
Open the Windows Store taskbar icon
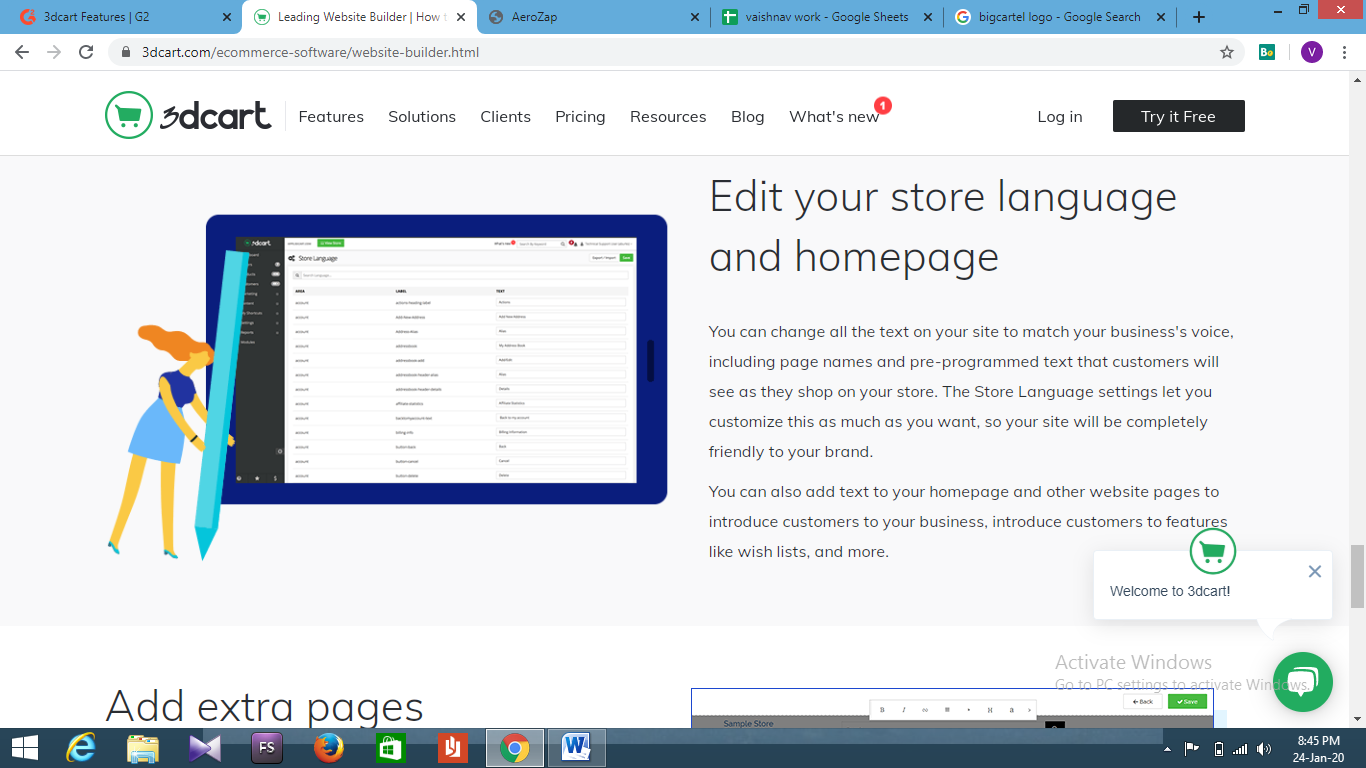[390, 748]
